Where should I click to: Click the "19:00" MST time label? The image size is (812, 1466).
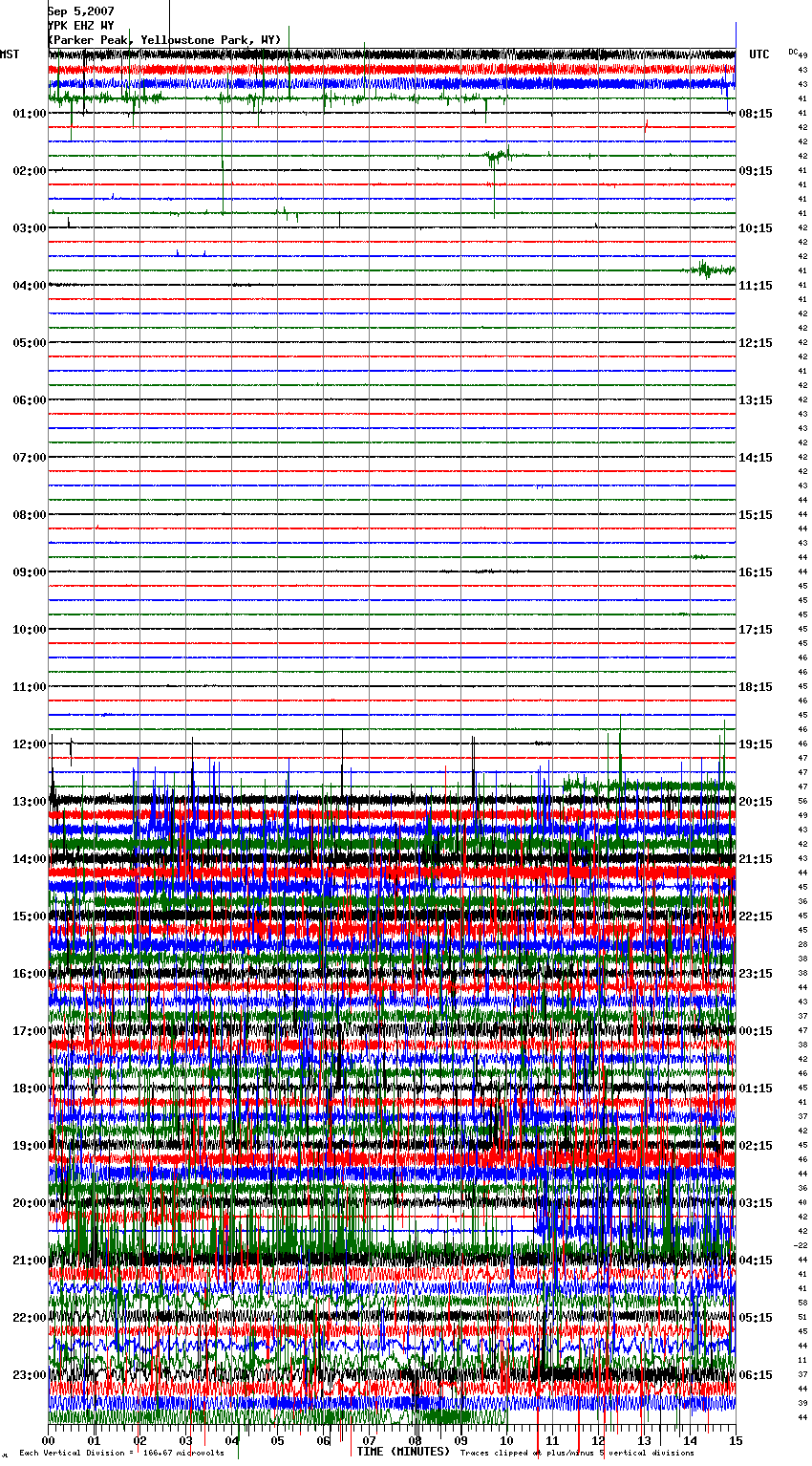tap(30, 1146)
